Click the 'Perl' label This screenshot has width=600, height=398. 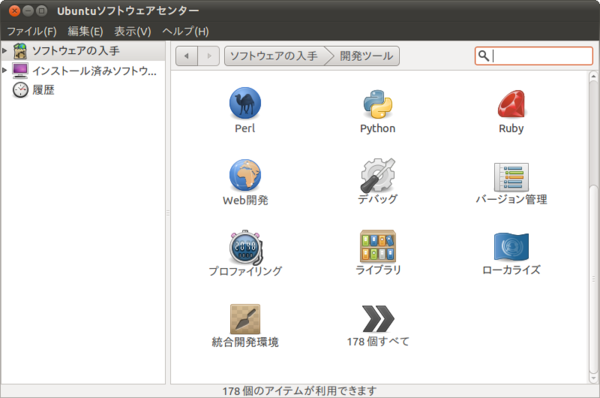pos(245,128)
